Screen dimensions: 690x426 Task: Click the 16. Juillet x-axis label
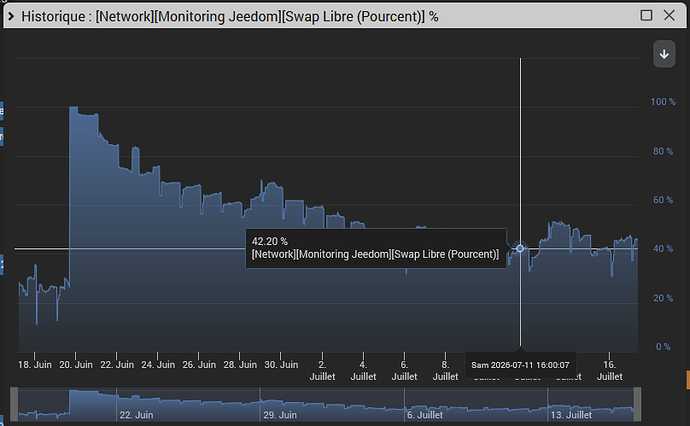click(x=609, y=371)
